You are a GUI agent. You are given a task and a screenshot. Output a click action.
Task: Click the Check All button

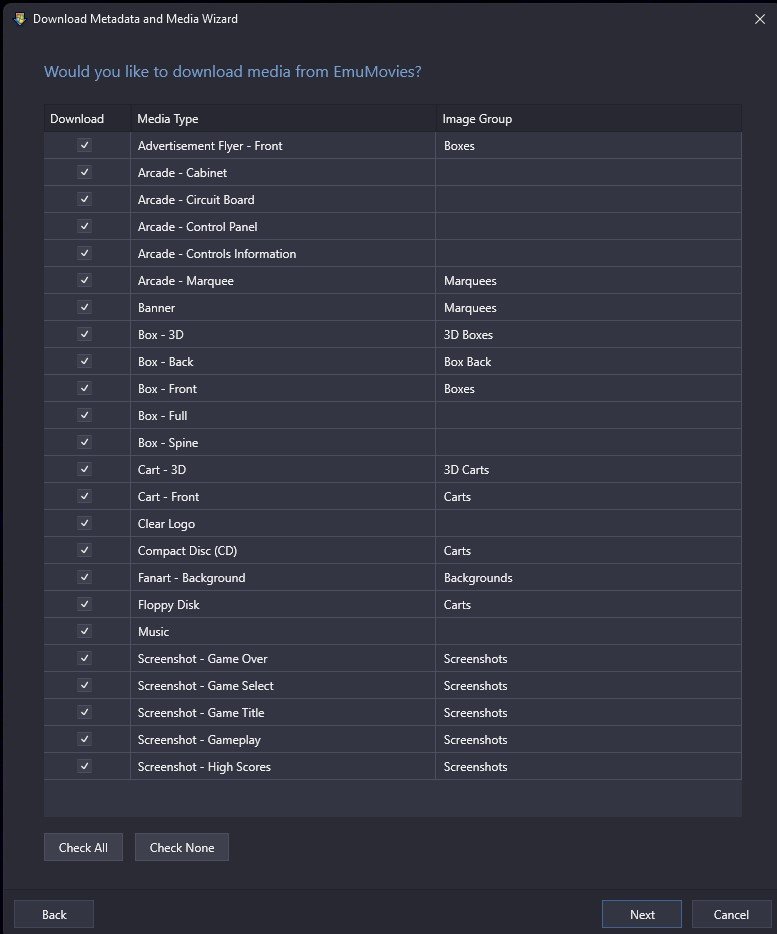83,847
